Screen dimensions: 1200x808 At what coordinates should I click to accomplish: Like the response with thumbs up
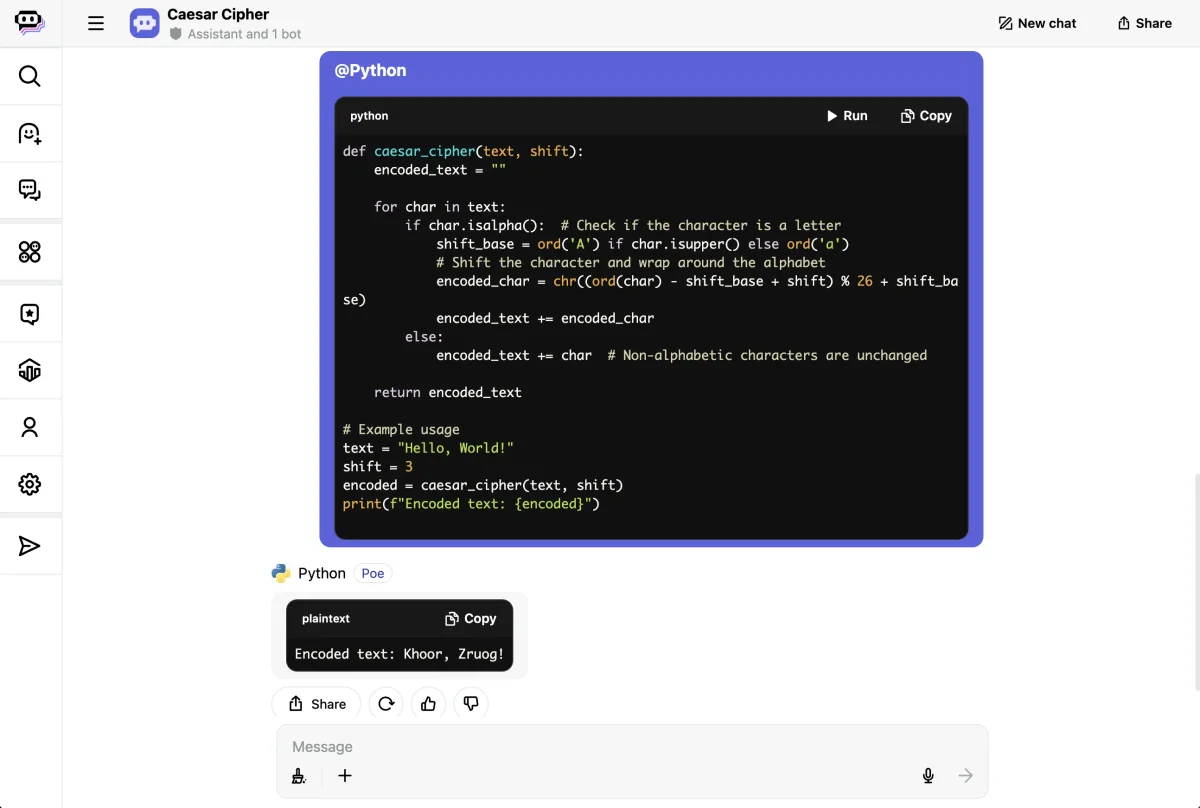(428, 704)
